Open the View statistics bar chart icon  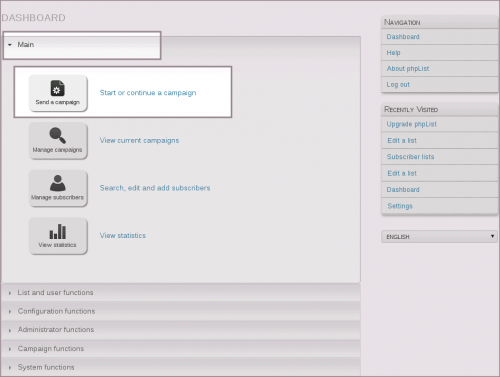[58, 236]
